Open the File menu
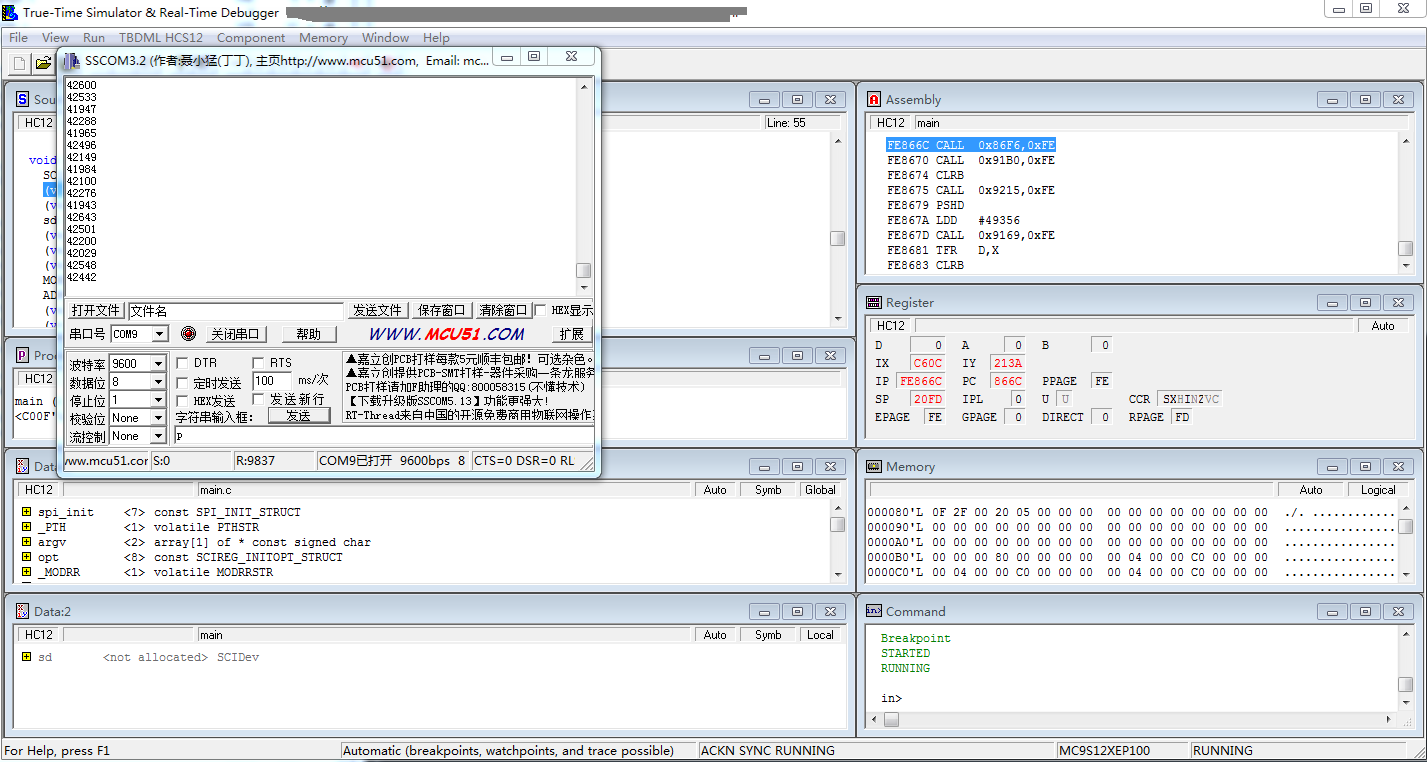Image resolution: width=1427 pixels, height=762 pixels. (18, 38)
